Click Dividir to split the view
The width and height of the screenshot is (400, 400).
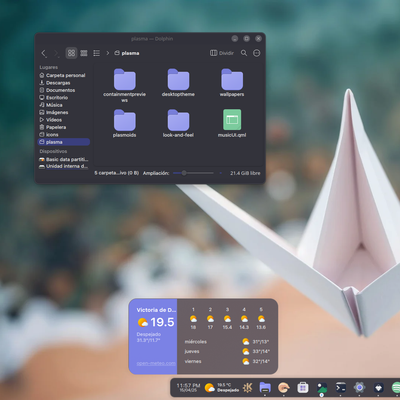click(x=222, y=53)
